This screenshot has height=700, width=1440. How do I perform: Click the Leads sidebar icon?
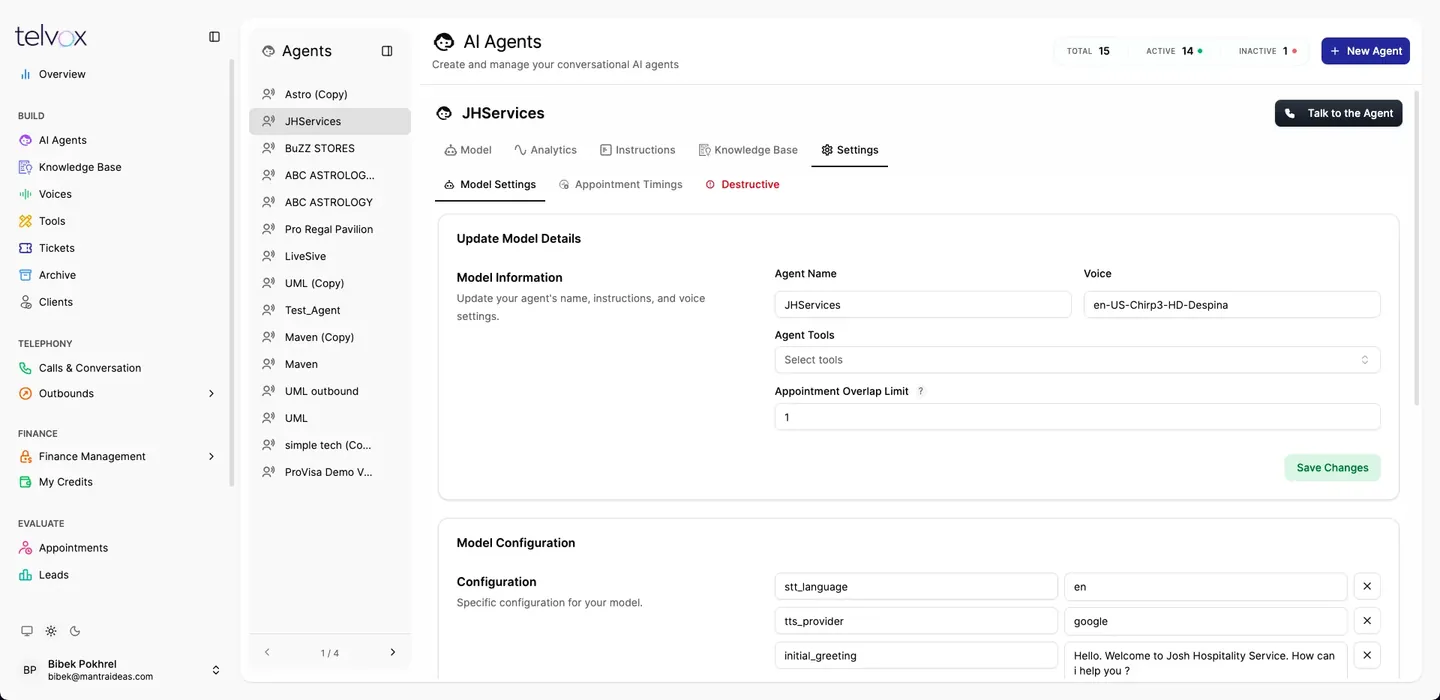click(26, 575)
